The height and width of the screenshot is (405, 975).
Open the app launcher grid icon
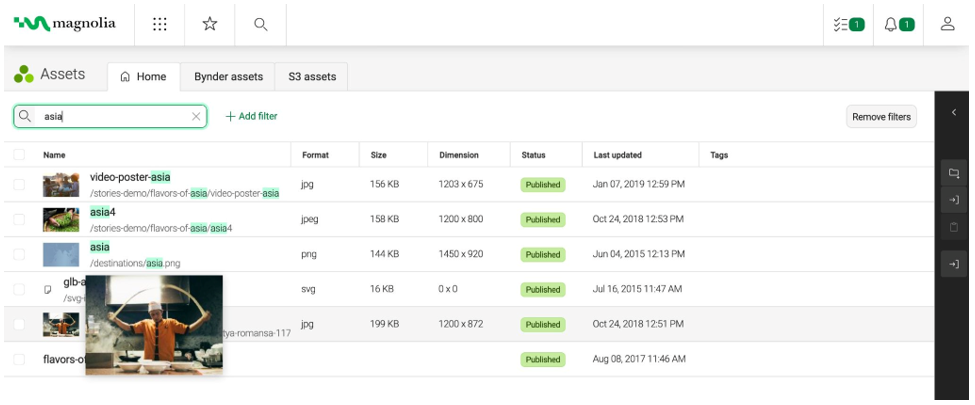(160, 24)
